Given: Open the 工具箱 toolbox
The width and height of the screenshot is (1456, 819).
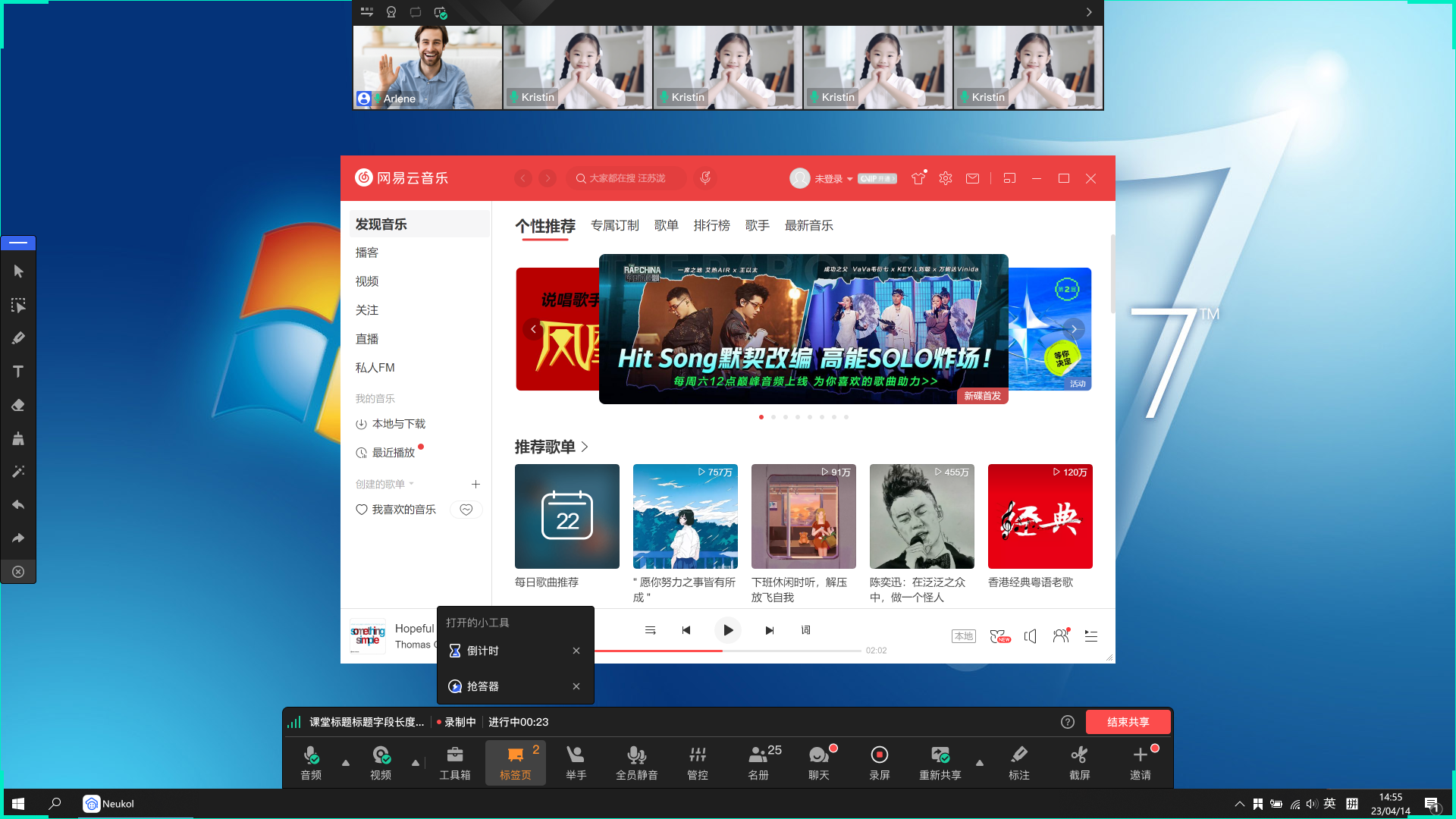Looking at the screenshot, I should tap(455, 762).
